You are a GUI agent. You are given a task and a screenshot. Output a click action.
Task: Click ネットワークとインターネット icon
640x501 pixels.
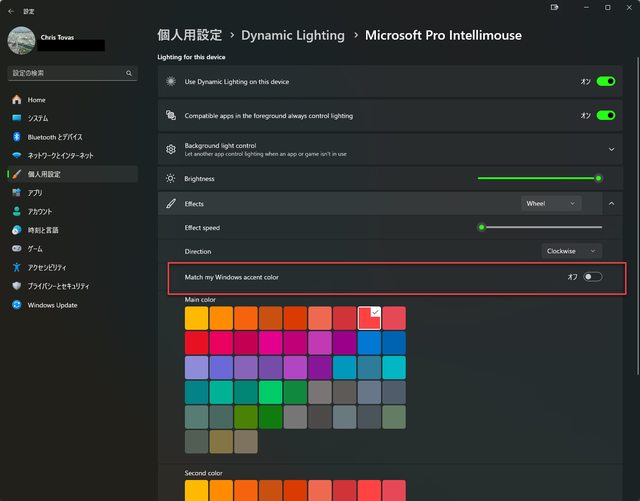tap(16, 156)
